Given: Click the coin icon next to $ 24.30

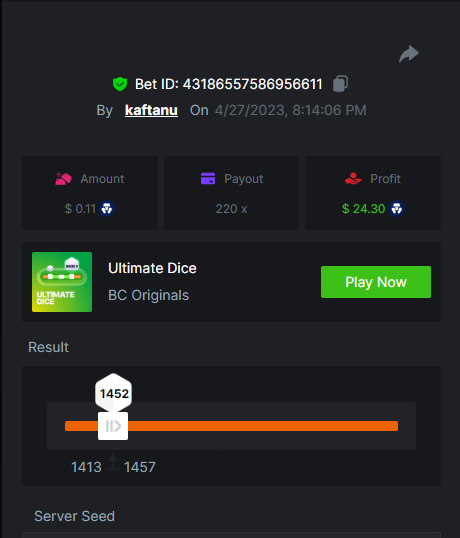Looking at the screenshot, I should (397, 209).
